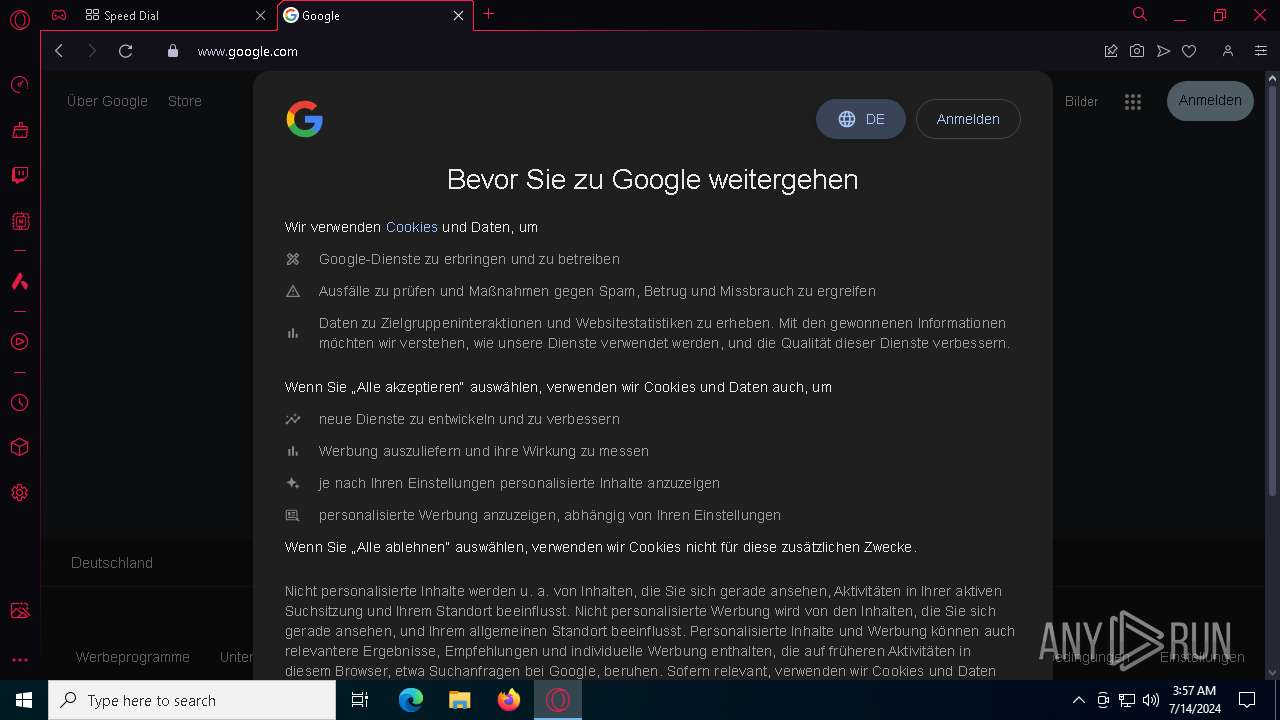Click the Einstellungen footer link
The image size is (1280, 720).
[1203, 657]
